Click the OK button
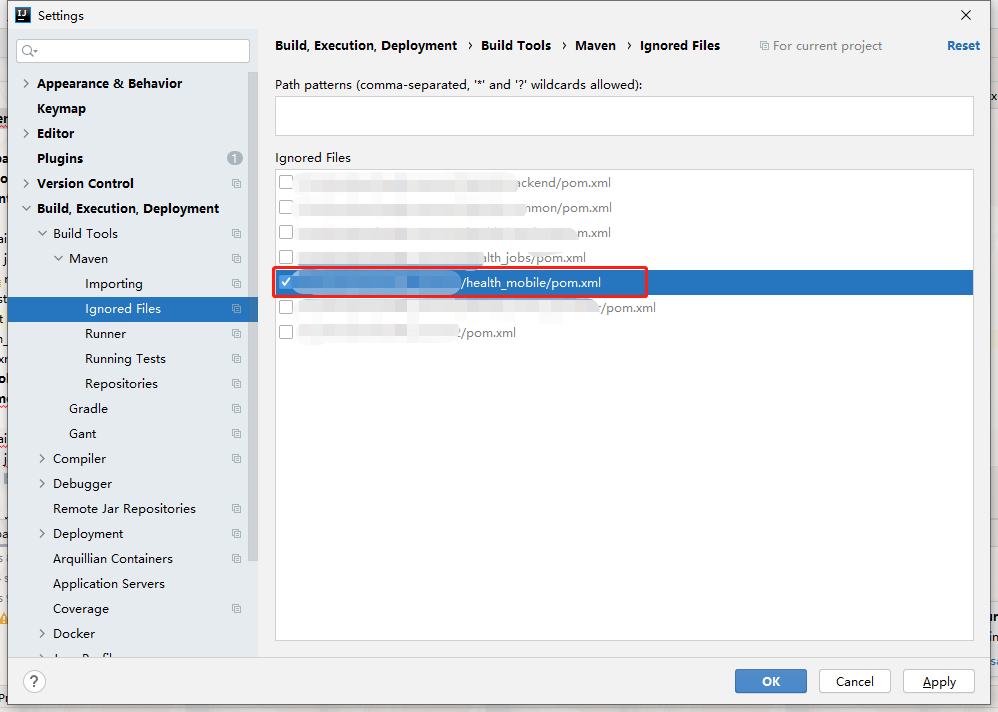This screenshot has height=712, width=998. point(771,681)
